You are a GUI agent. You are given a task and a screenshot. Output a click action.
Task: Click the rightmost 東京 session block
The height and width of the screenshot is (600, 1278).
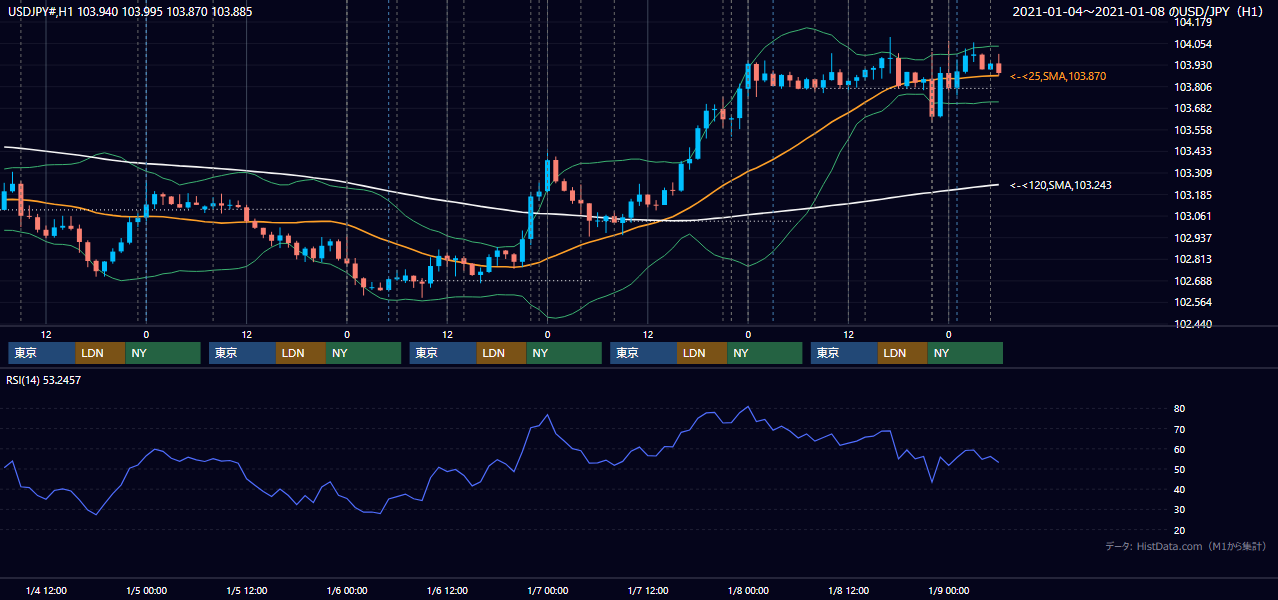coord(844,353)
